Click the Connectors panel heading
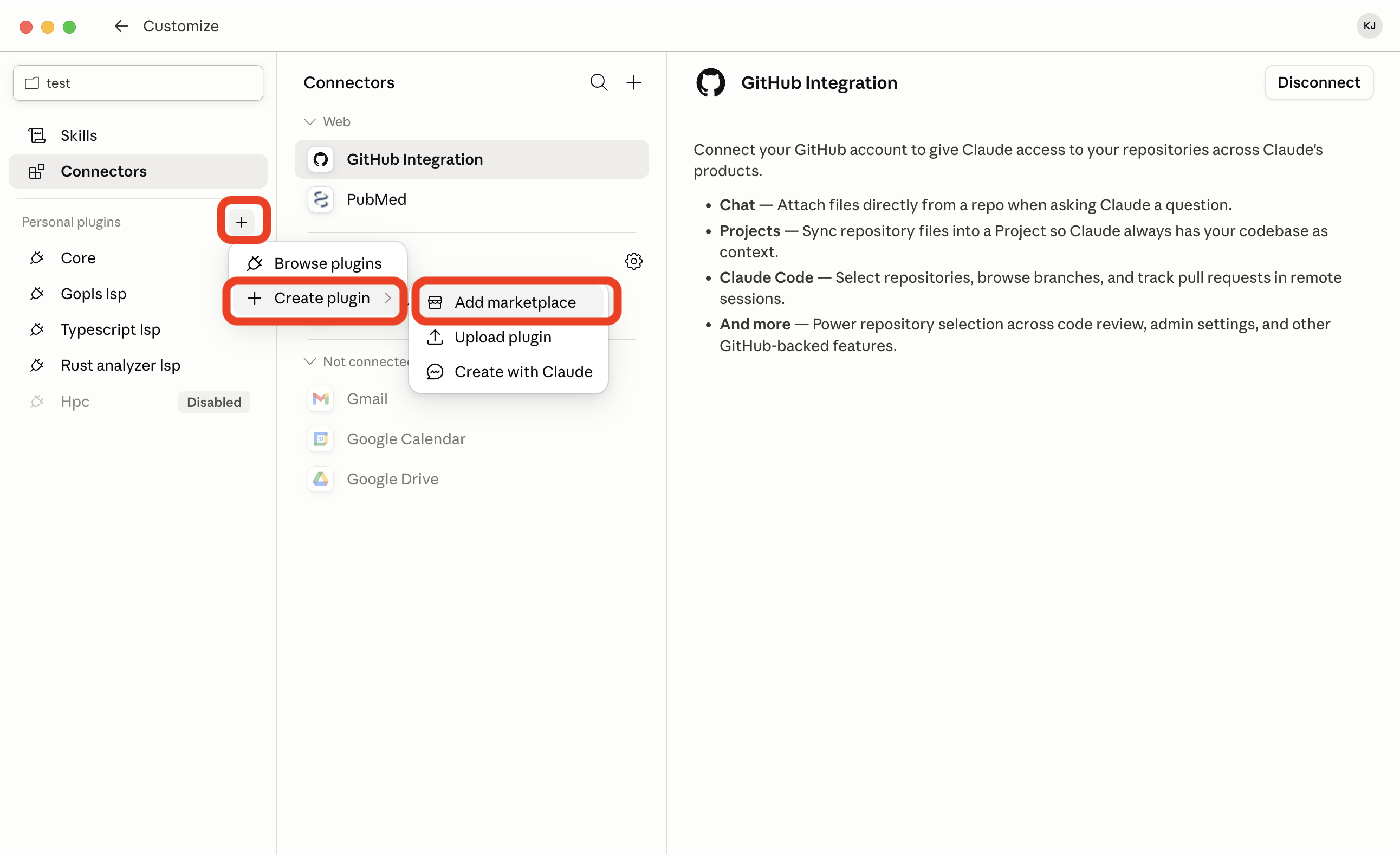 pyautogui.click(x=348, y=82)
